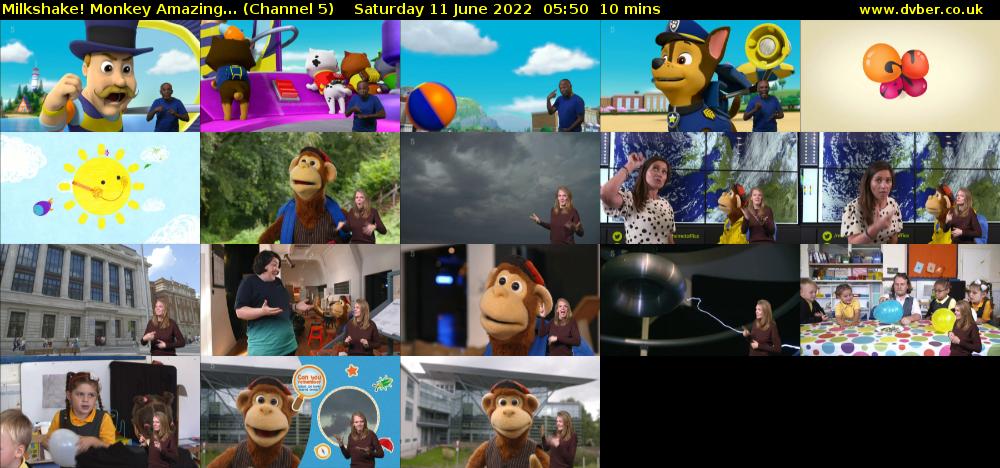Open last thumbnail of monkey outside glass building
1000x468 pixels.
500,412
